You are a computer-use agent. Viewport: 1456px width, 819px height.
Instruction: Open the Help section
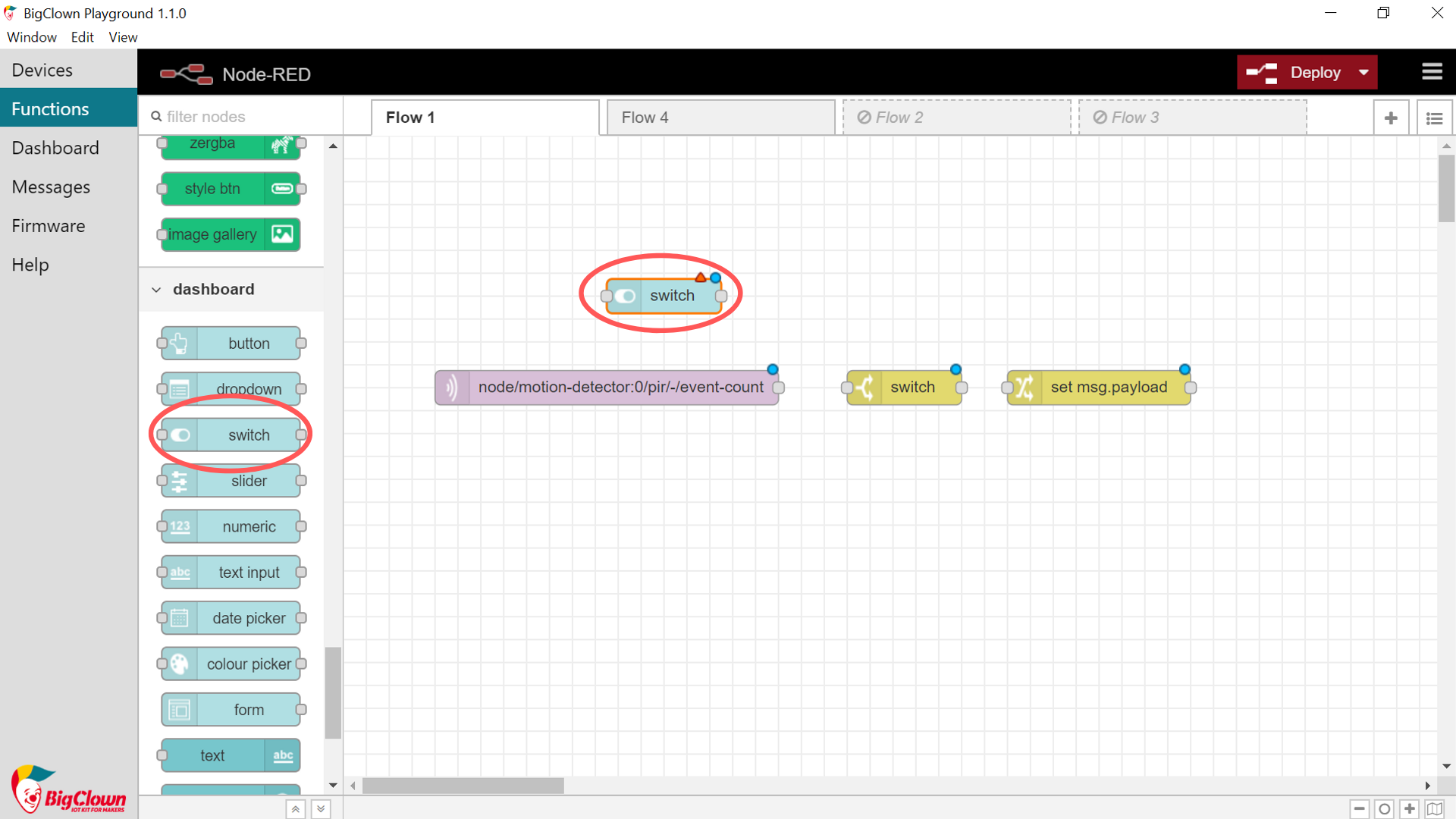click(x=68, y=265)
